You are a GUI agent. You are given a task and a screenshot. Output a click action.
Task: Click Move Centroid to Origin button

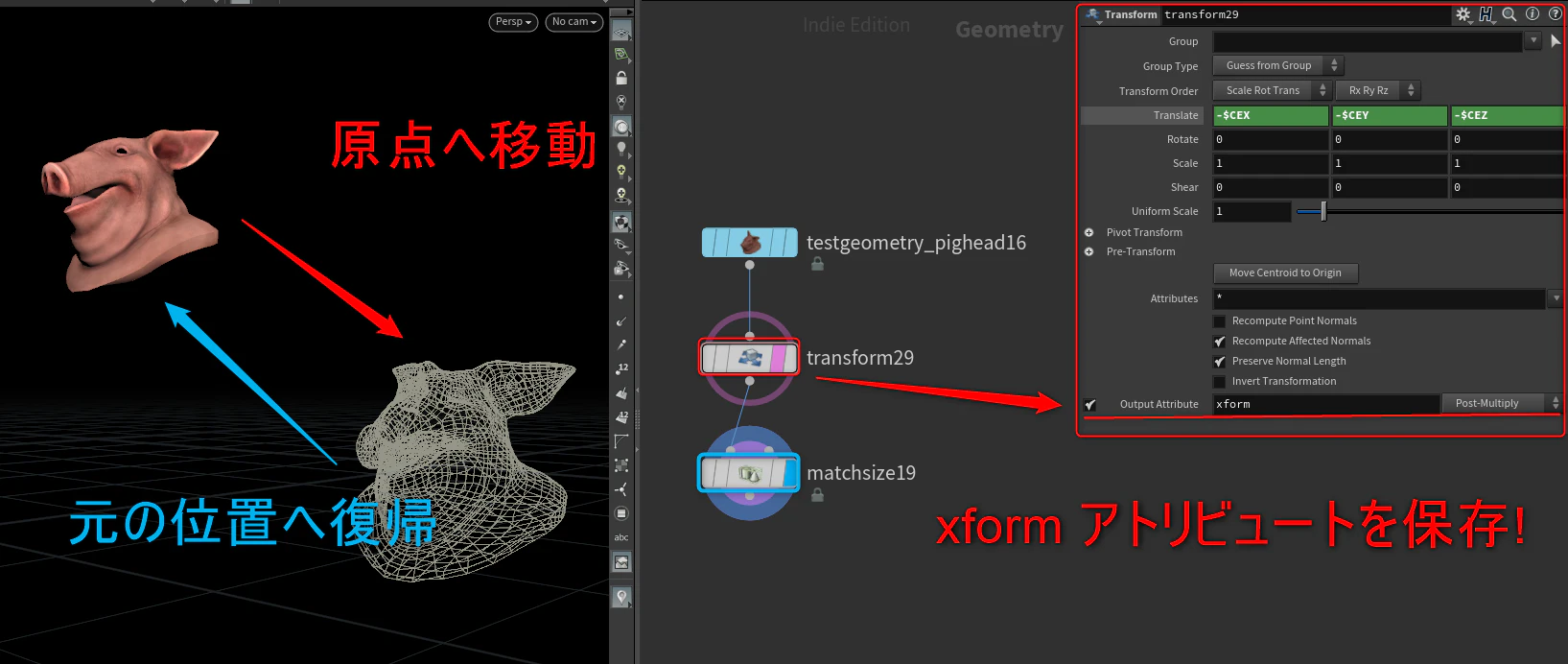[1285, 273]
